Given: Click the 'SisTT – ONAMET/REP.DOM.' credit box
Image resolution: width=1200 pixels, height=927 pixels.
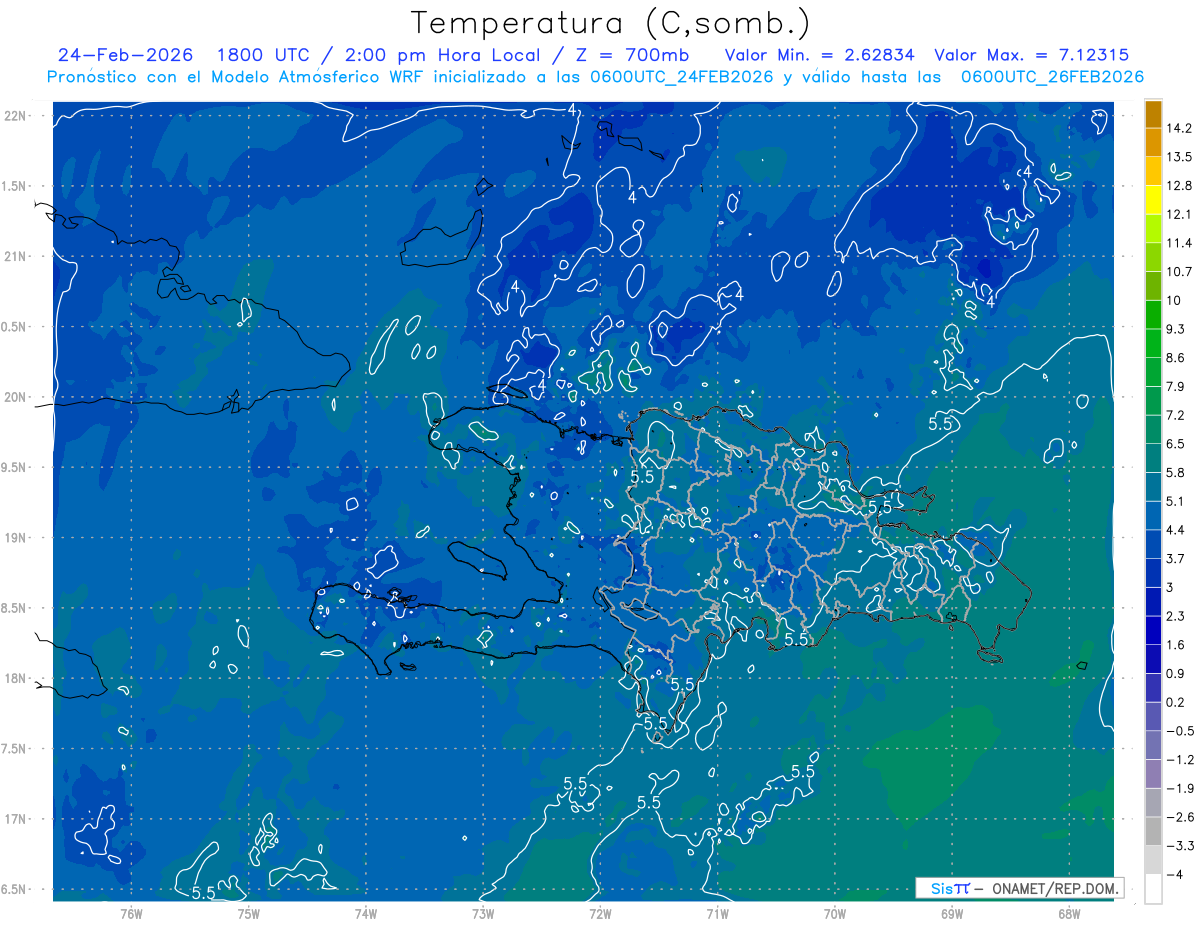Looking at the screenshot, I should pos(1019,888).
